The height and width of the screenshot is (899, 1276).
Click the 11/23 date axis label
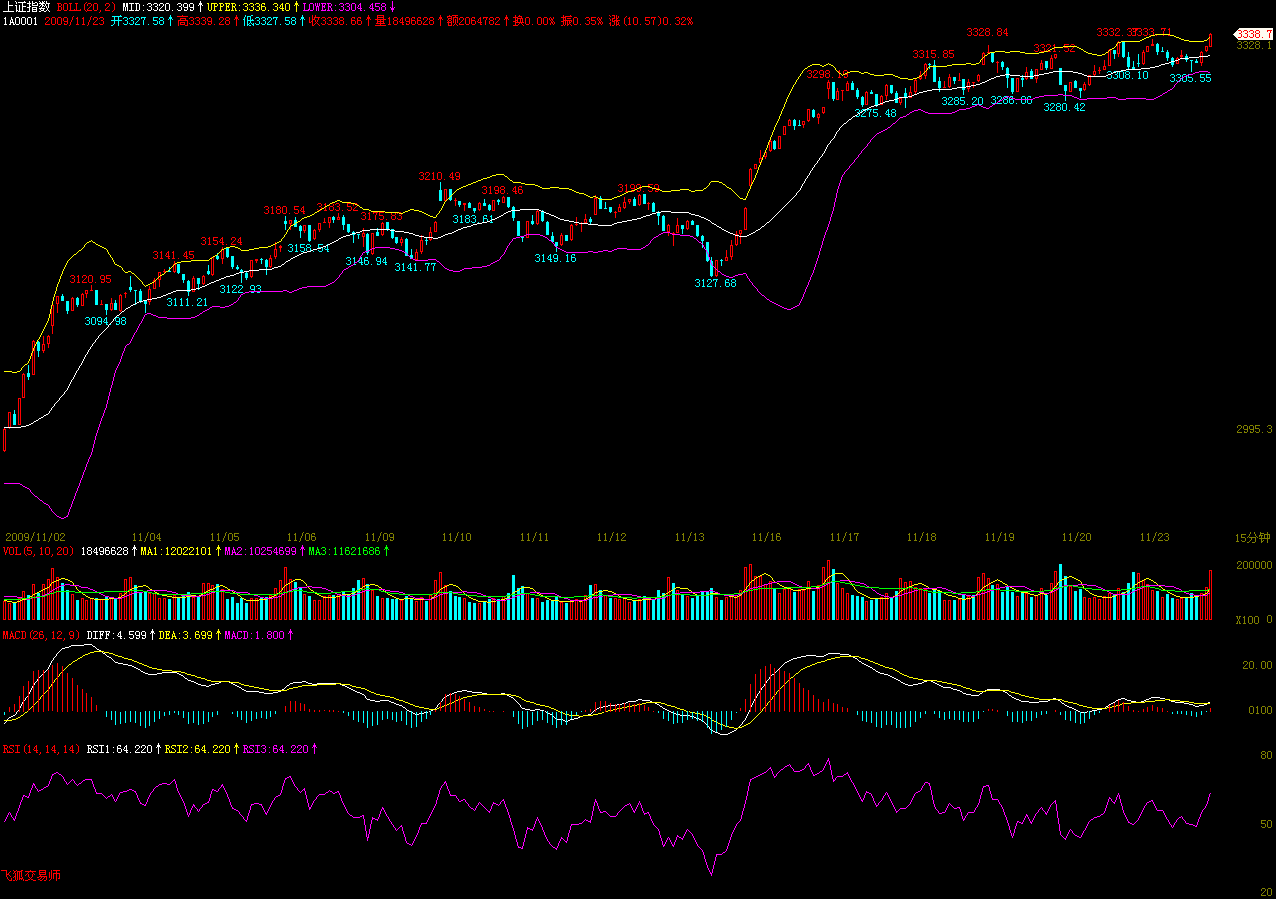(x=1154, y=537)
